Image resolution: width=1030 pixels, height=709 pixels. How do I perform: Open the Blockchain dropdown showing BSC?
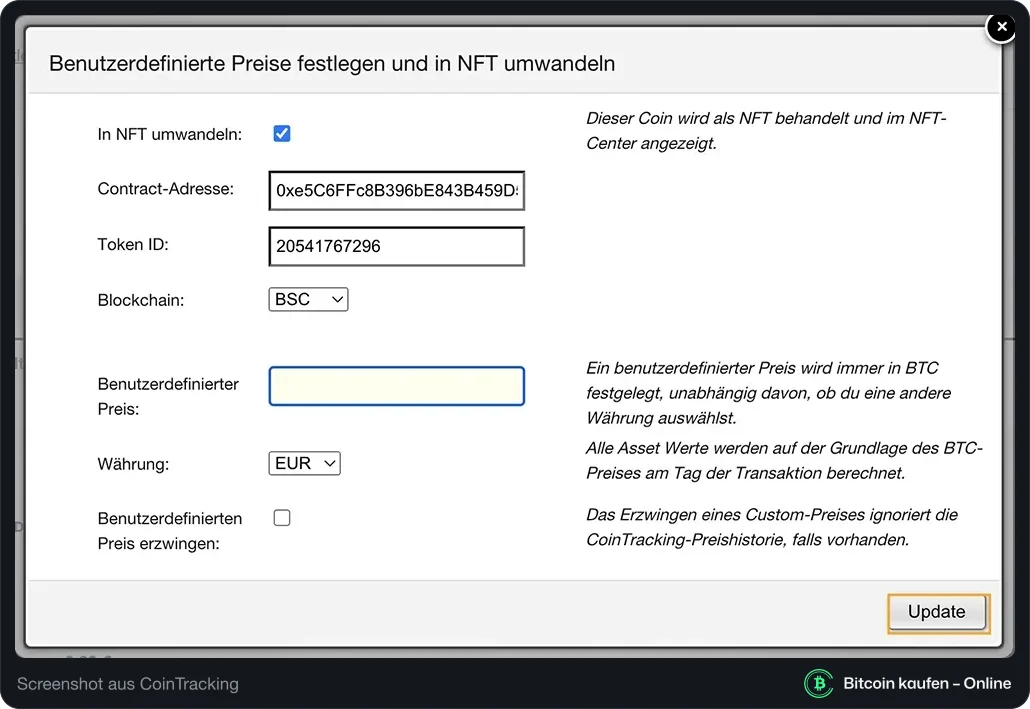click(308, 300)
